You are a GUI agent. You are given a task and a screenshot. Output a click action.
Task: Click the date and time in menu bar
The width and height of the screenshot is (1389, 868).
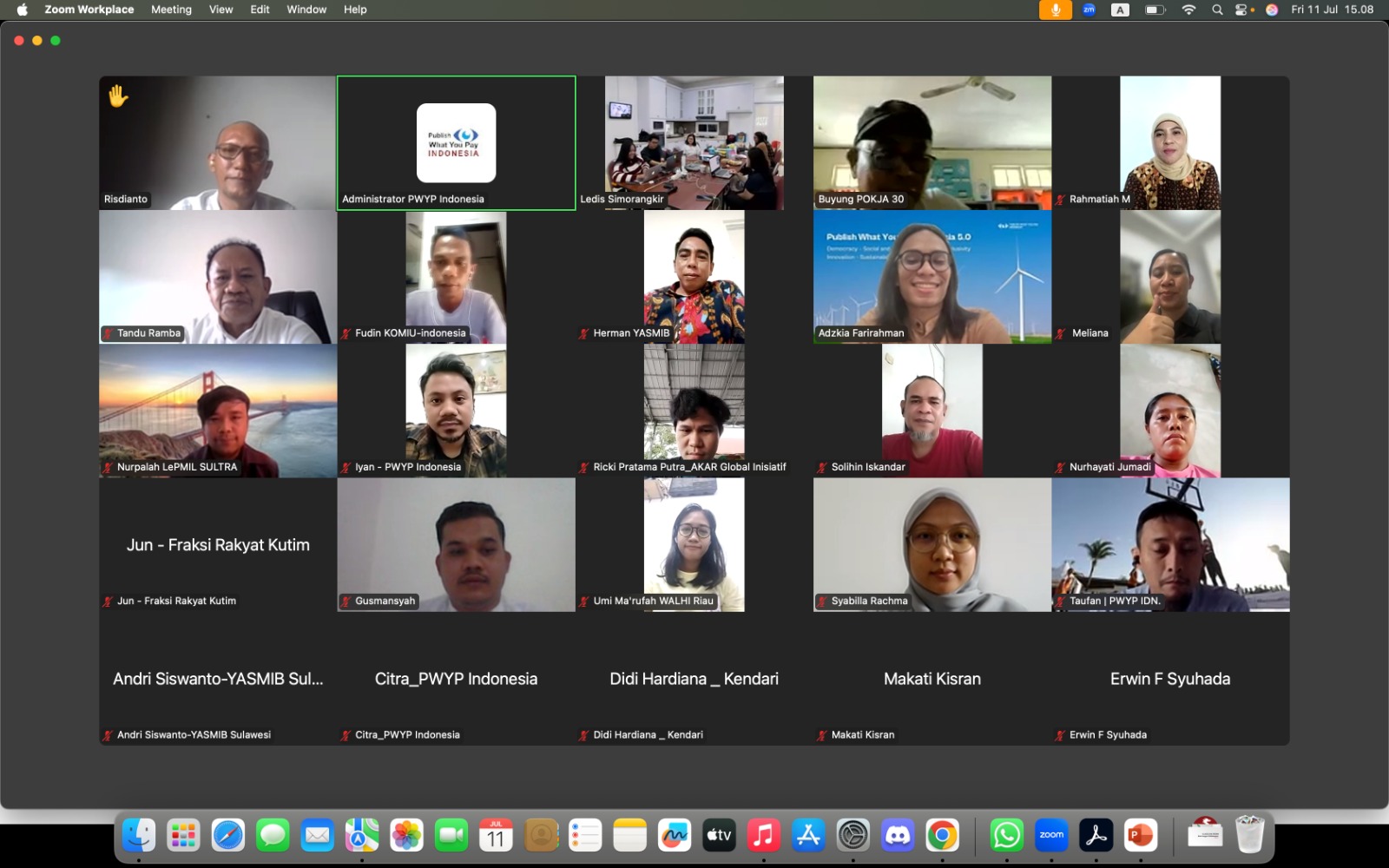pyautogui.click(x=1332, y=10)
